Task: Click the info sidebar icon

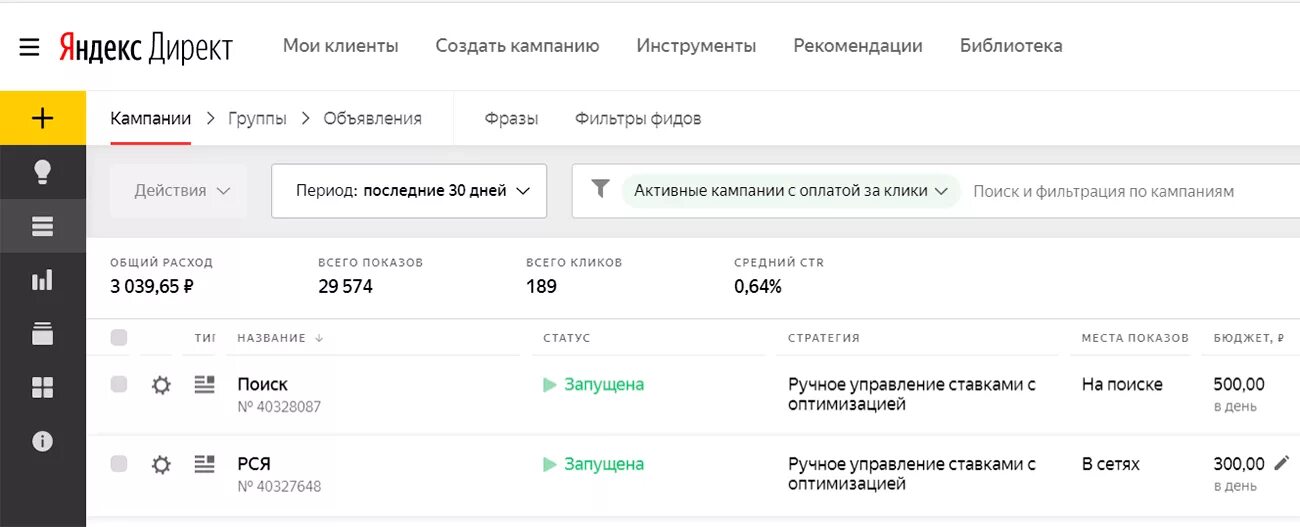Action: tap(42, 441)
